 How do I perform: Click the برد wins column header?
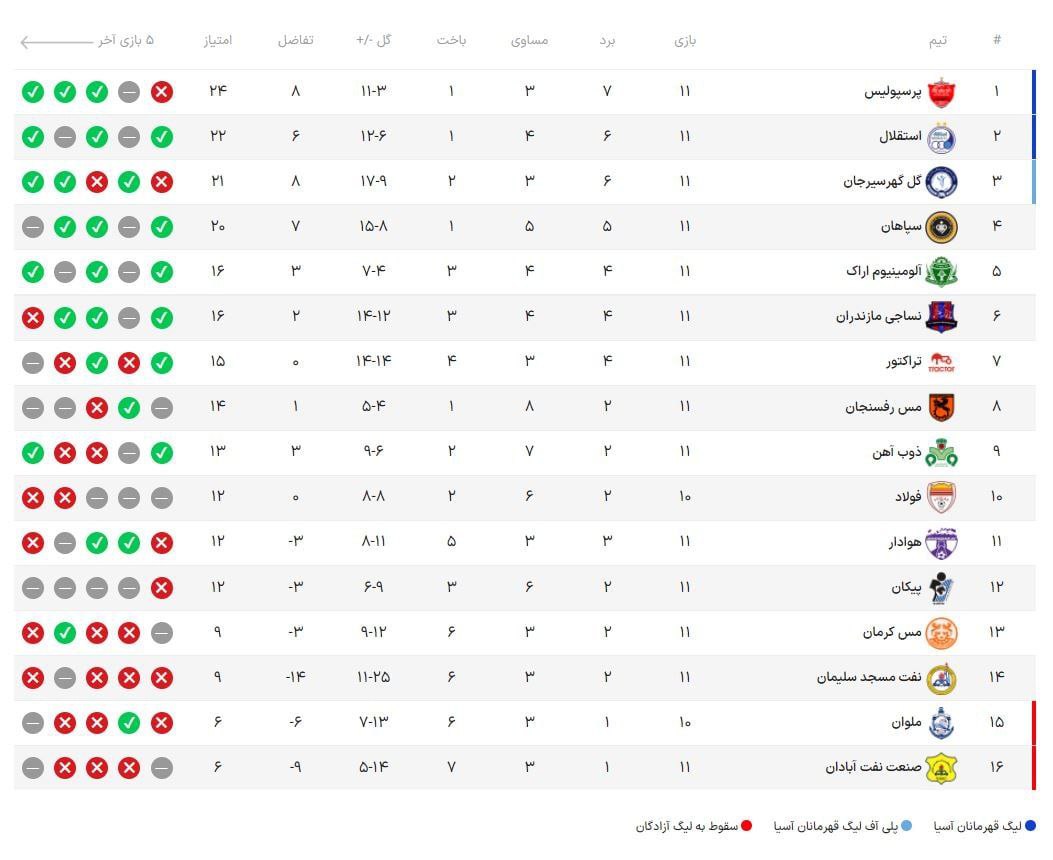[607, 41]
